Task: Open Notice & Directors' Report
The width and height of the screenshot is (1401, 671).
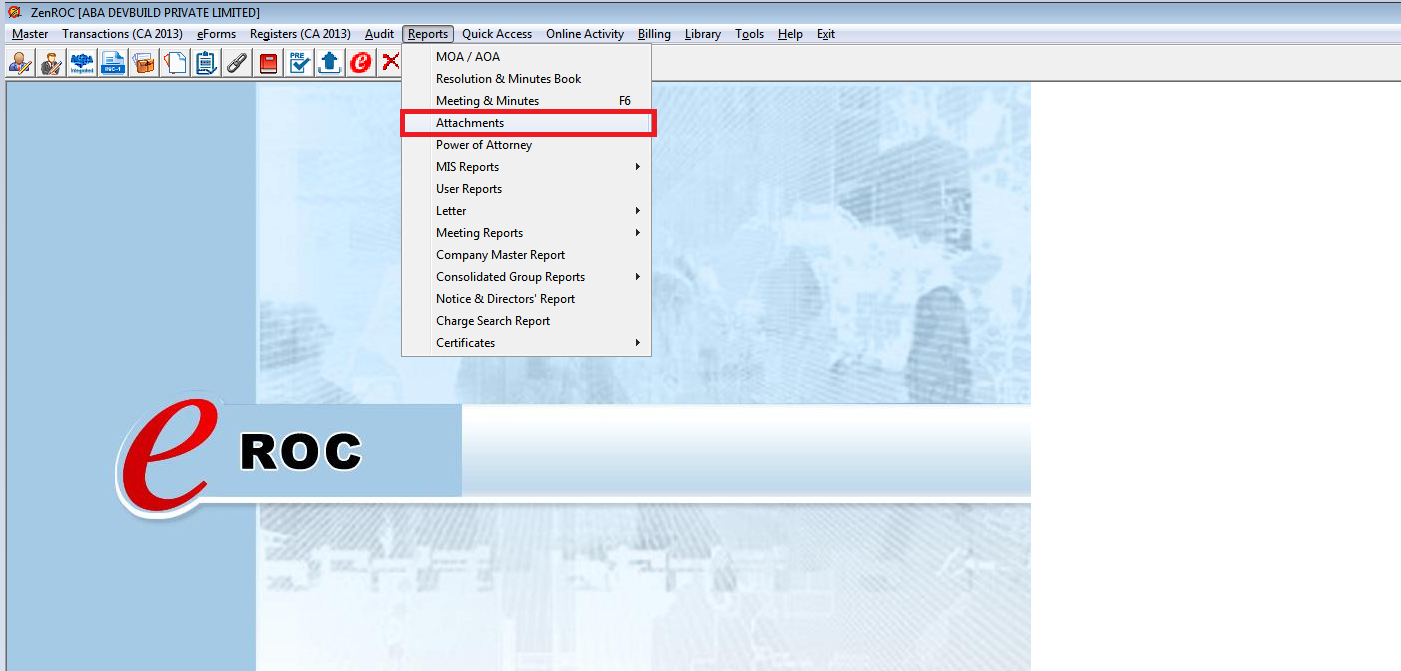Action: point(527,299)
